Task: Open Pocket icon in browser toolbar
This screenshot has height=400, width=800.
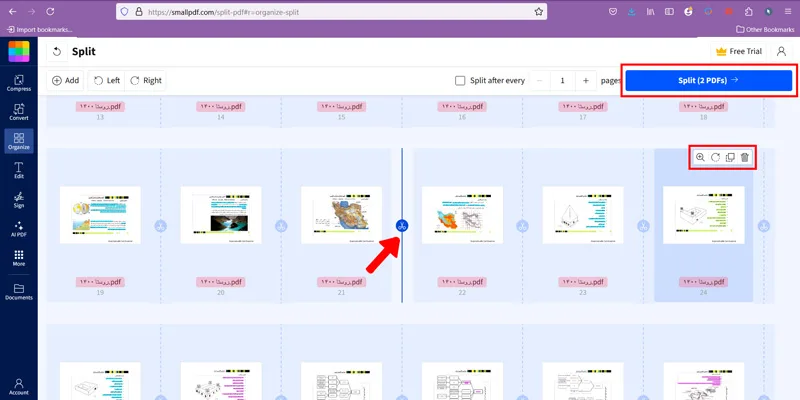Action: [613, 11]
